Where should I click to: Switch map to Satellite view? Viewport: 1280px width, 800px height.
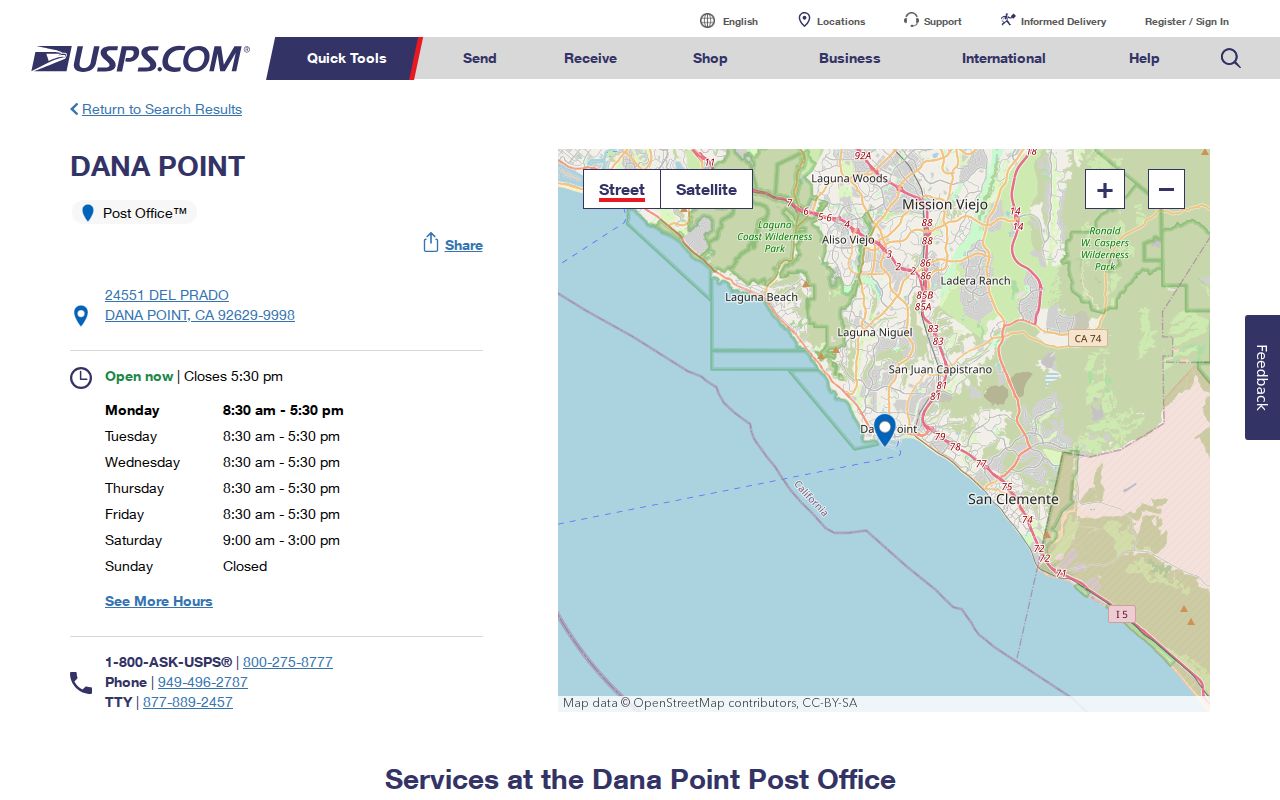706,189
